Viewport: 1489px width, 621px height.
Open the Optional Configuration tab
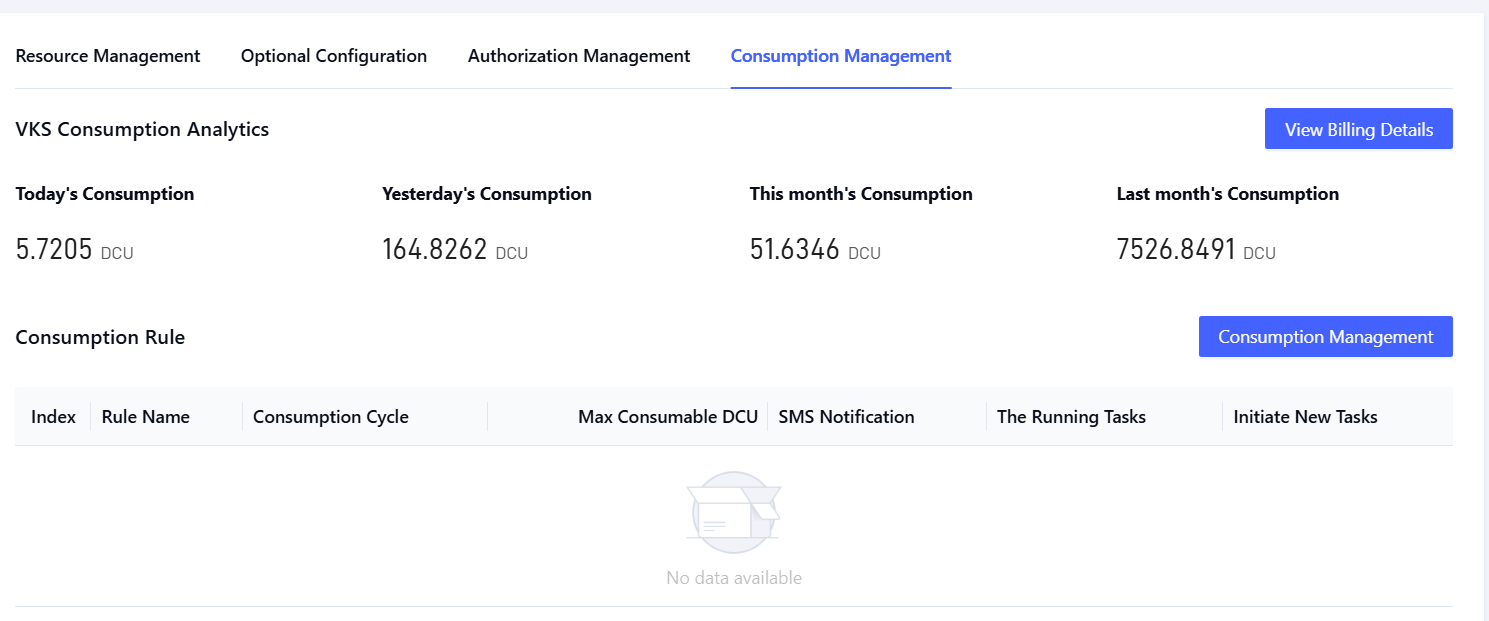[x=334, y=56]
